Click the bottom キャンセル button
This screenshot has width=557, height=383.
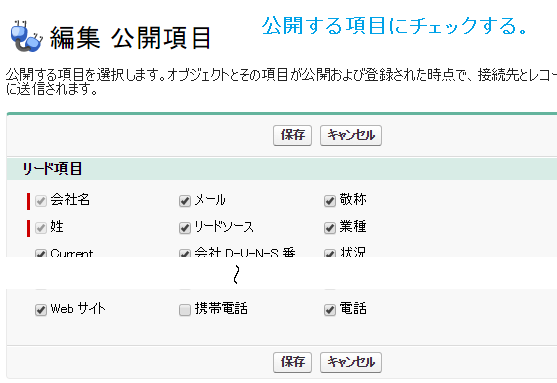351,362
